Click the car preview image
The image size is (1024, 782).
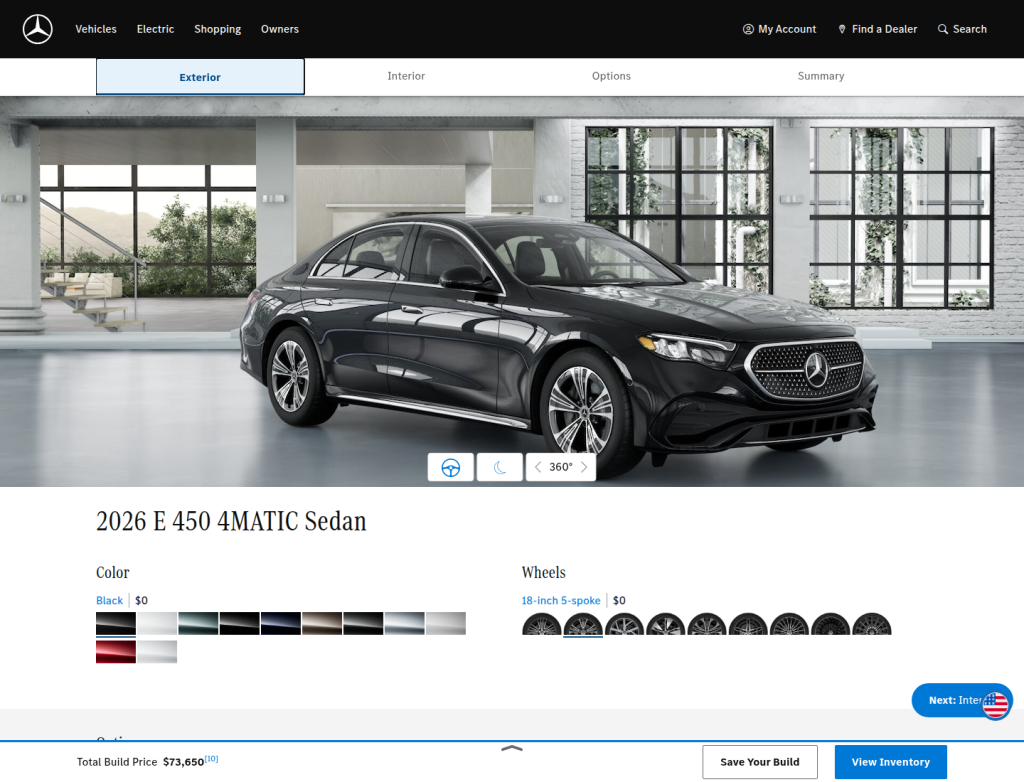(x=512, y=291)
